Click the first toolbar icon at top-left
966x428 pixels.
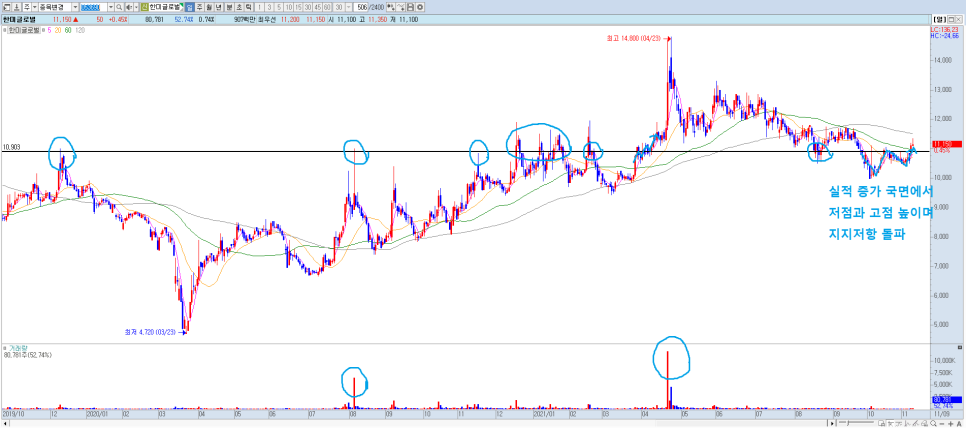tap(7, 7)
